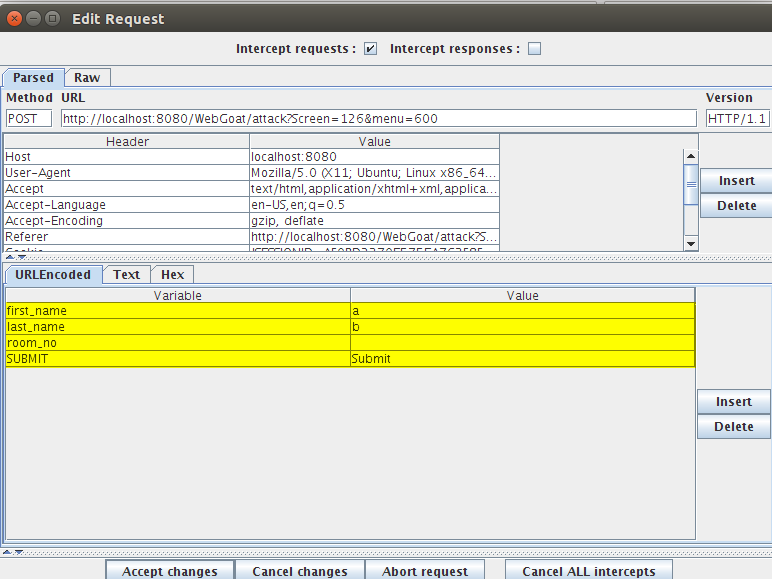This screenshot has height=579, width=772.
Task: Click the headers scrollbar up arrow
Action: [691, 156]
